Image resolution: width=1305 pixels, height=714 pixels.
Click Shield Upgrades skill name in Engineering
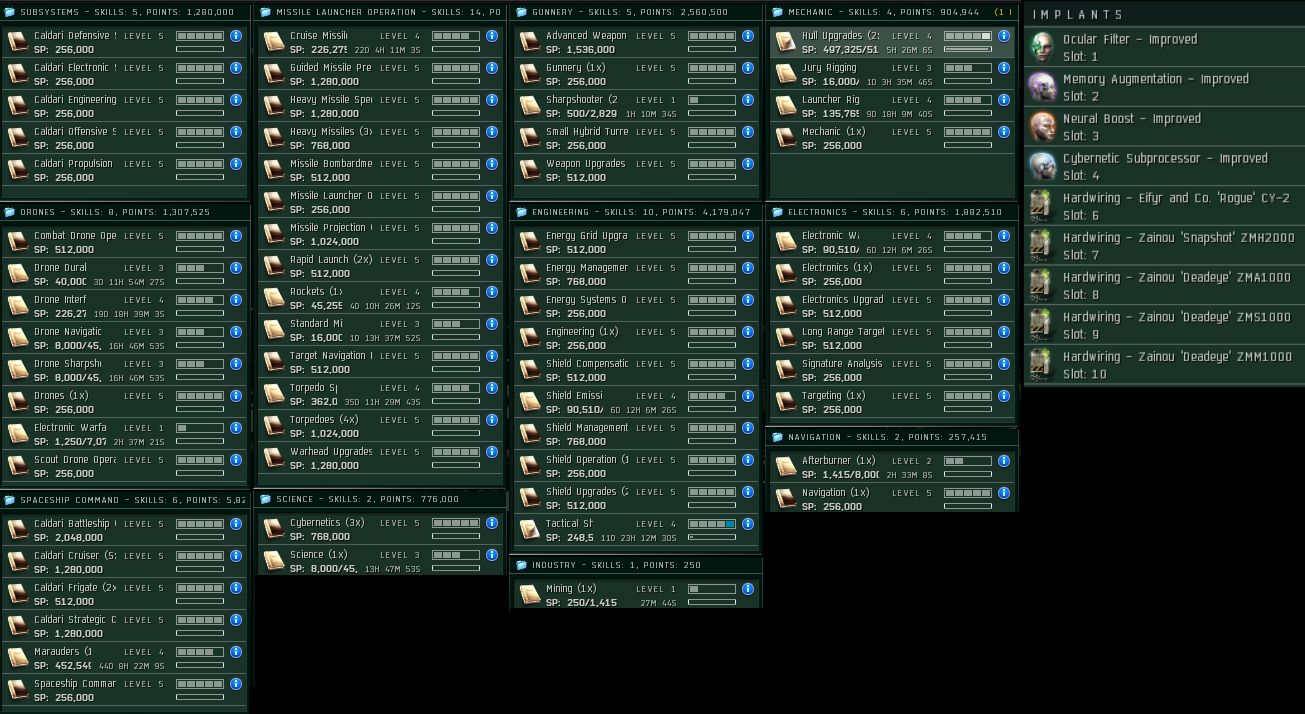587,492
